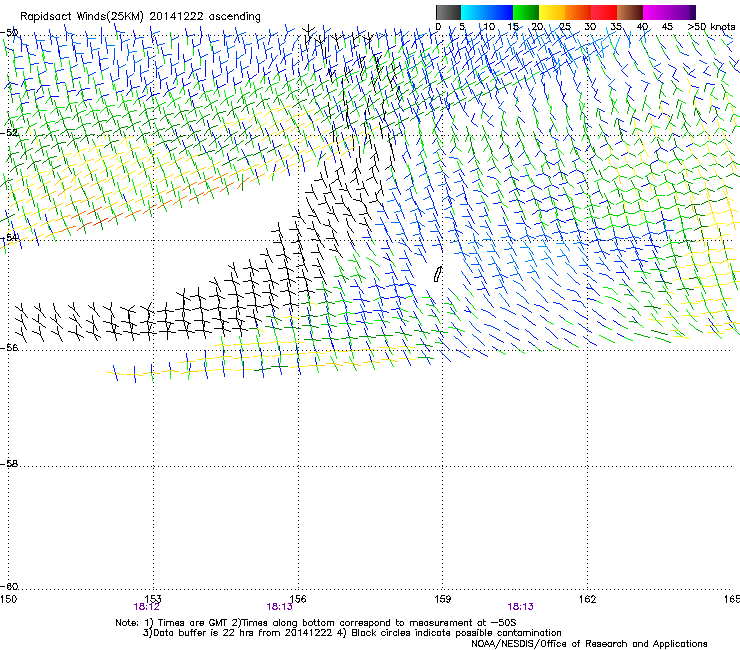This screenshot has width=740, height=650.
Task: Click the 156 longitude label
Action: [x=298, y=599]
